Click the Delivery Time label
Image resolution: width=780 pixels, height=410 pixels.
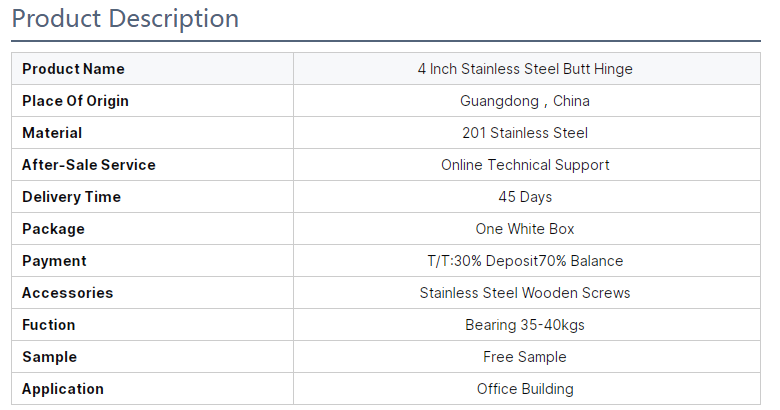[71, 197]
